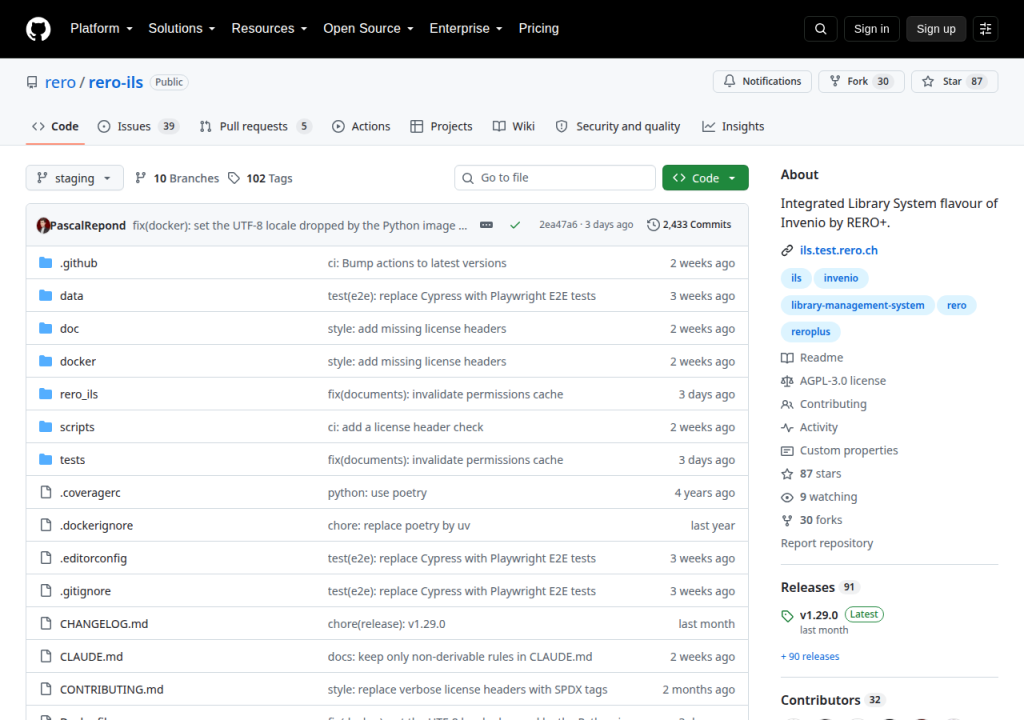Open the + 90 releases link
This screenshot has width=1024, height=720.
[x=810, y=657]
